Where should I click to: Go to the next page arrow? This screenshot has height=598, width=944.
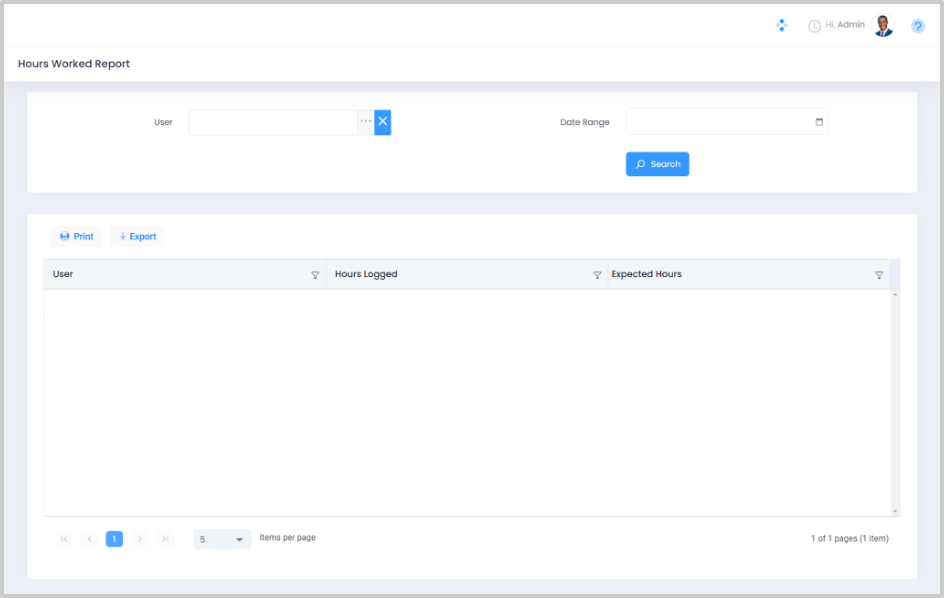click(140, 539)
